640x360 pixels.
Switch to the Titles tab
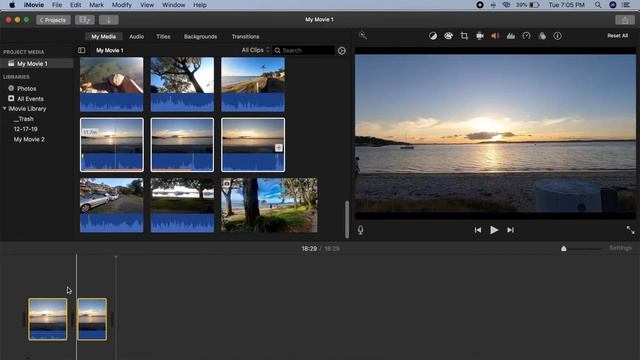coord(163,36)
